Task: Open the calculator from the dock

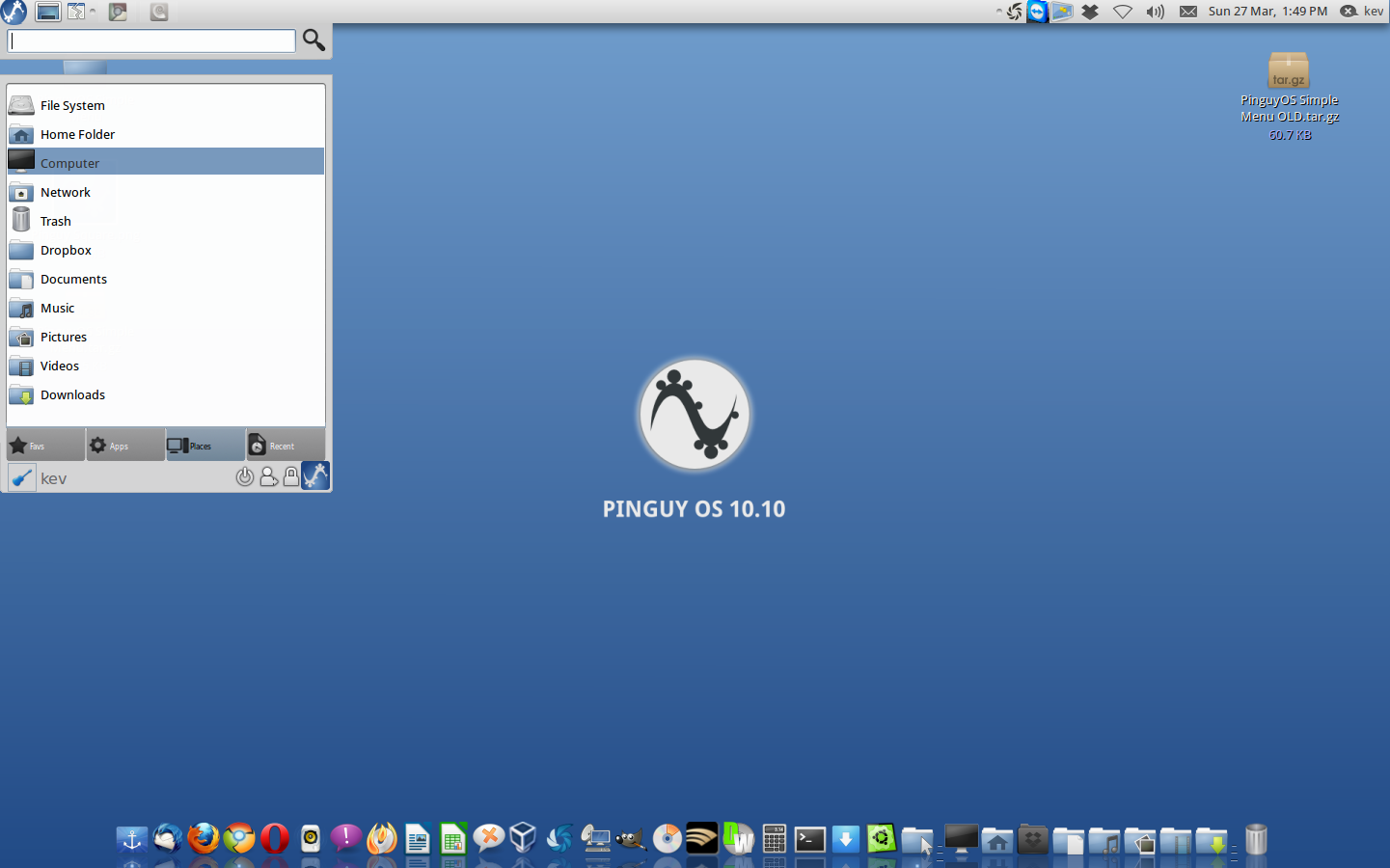Action: pyautogui.click(x=775, y=838)
